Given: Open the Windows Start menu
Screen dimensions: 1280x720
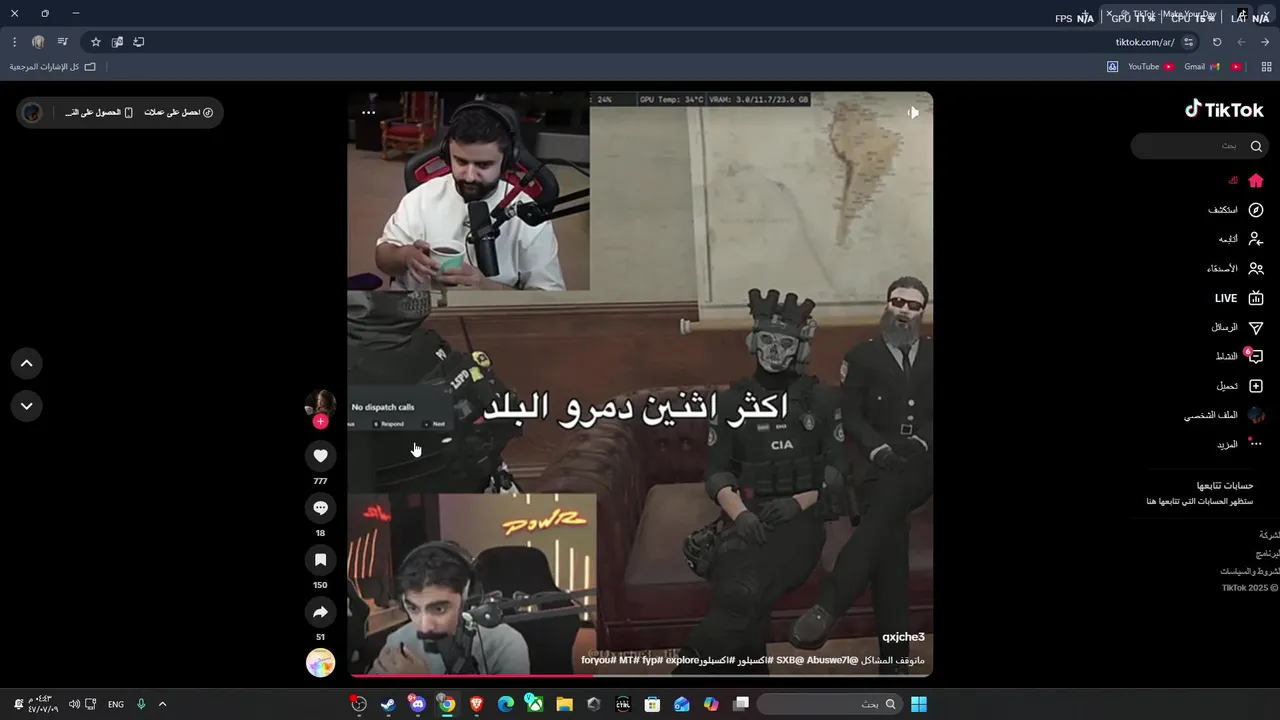Looking at the screenshot, I should 918,704.
